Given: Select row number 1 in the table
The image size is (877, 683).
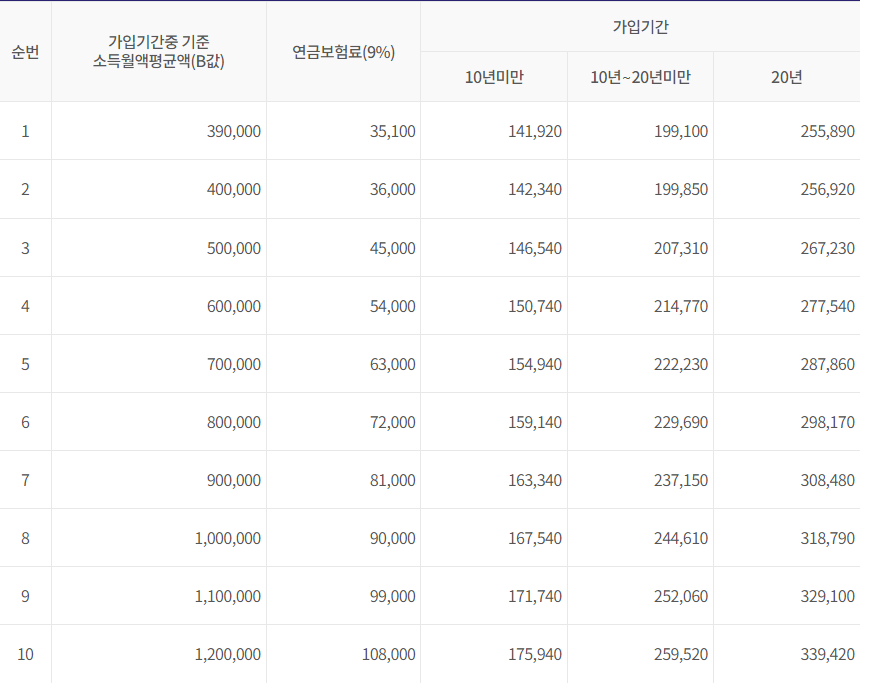Looking at the screenshot, I should (x=25, y=131).
